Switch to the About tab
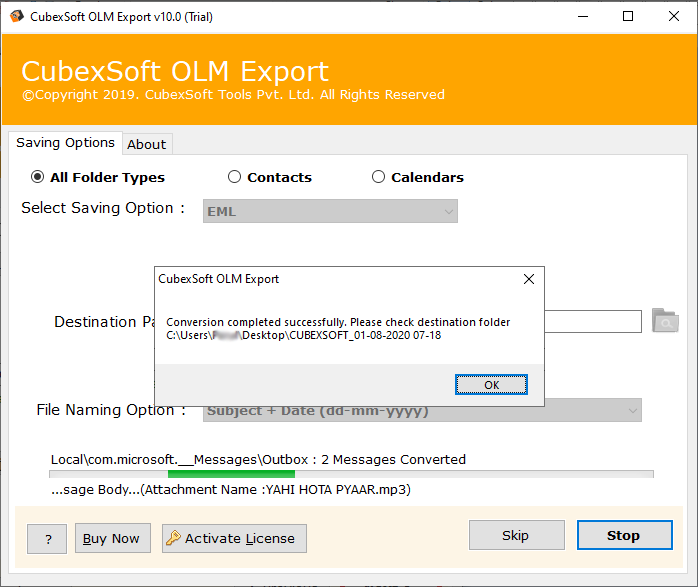698x587 pixels. 146,144
